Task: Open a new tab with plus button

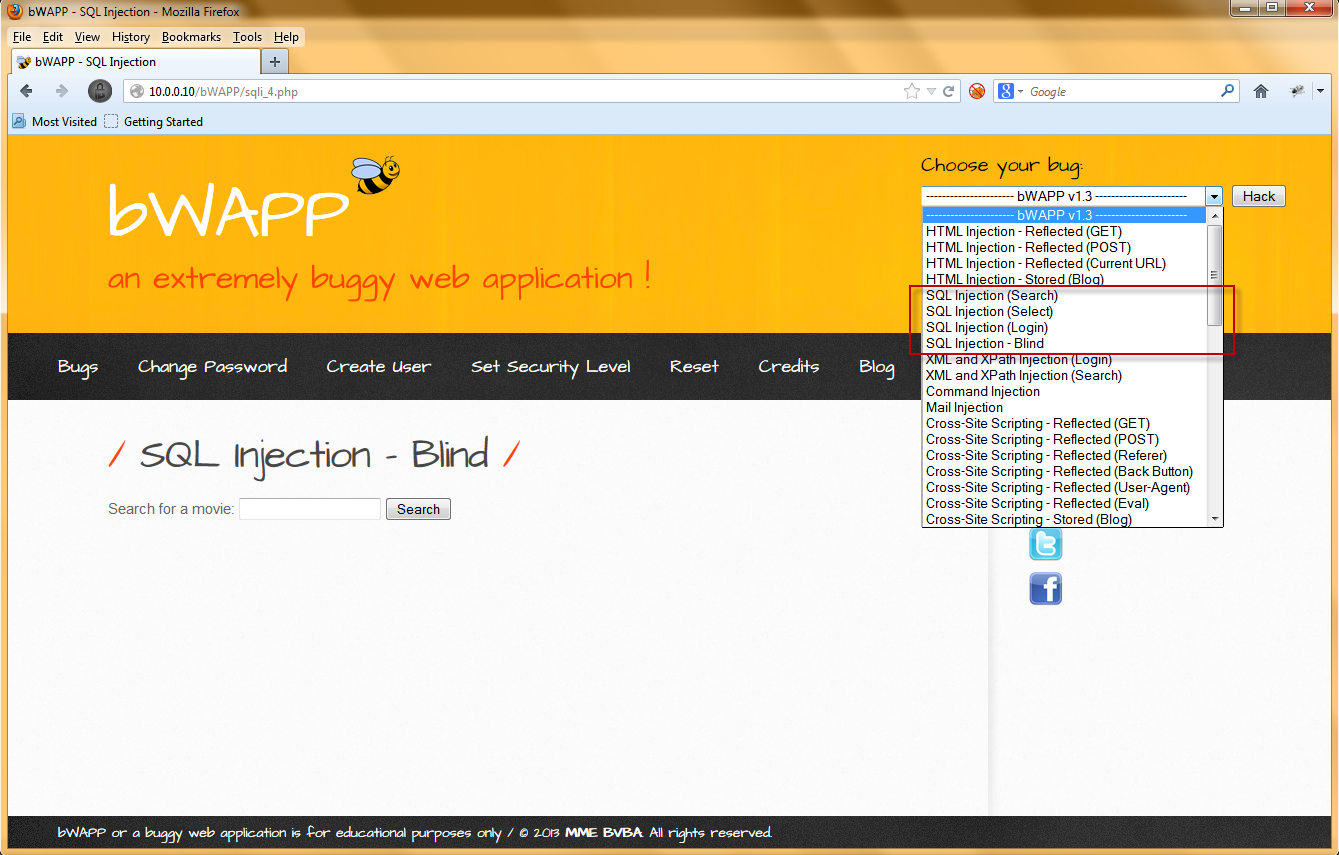Action: (274, 62)
